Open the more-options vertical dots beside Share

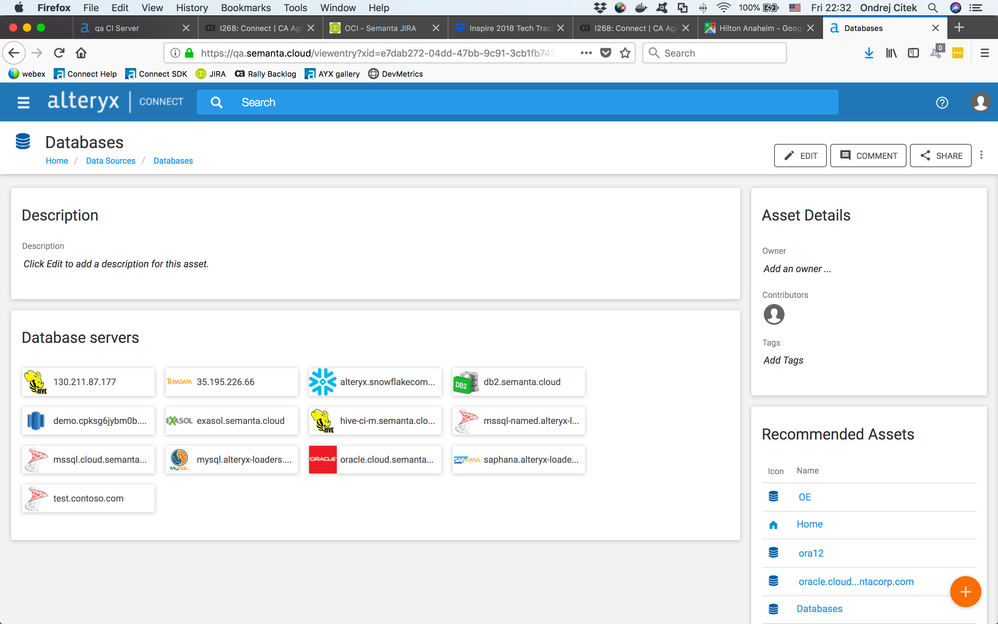click(981, 155)
